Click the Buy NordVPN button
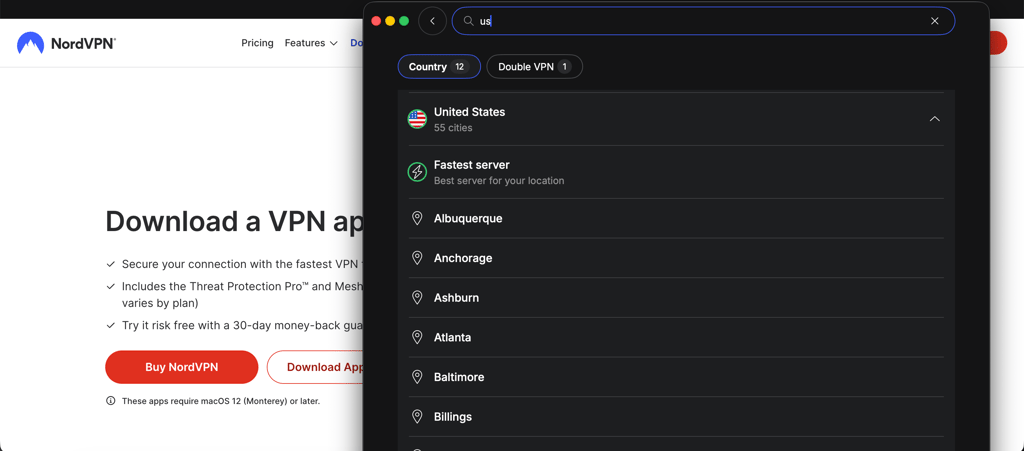This screenshot has width=1024, height=451. click(182, 367)
